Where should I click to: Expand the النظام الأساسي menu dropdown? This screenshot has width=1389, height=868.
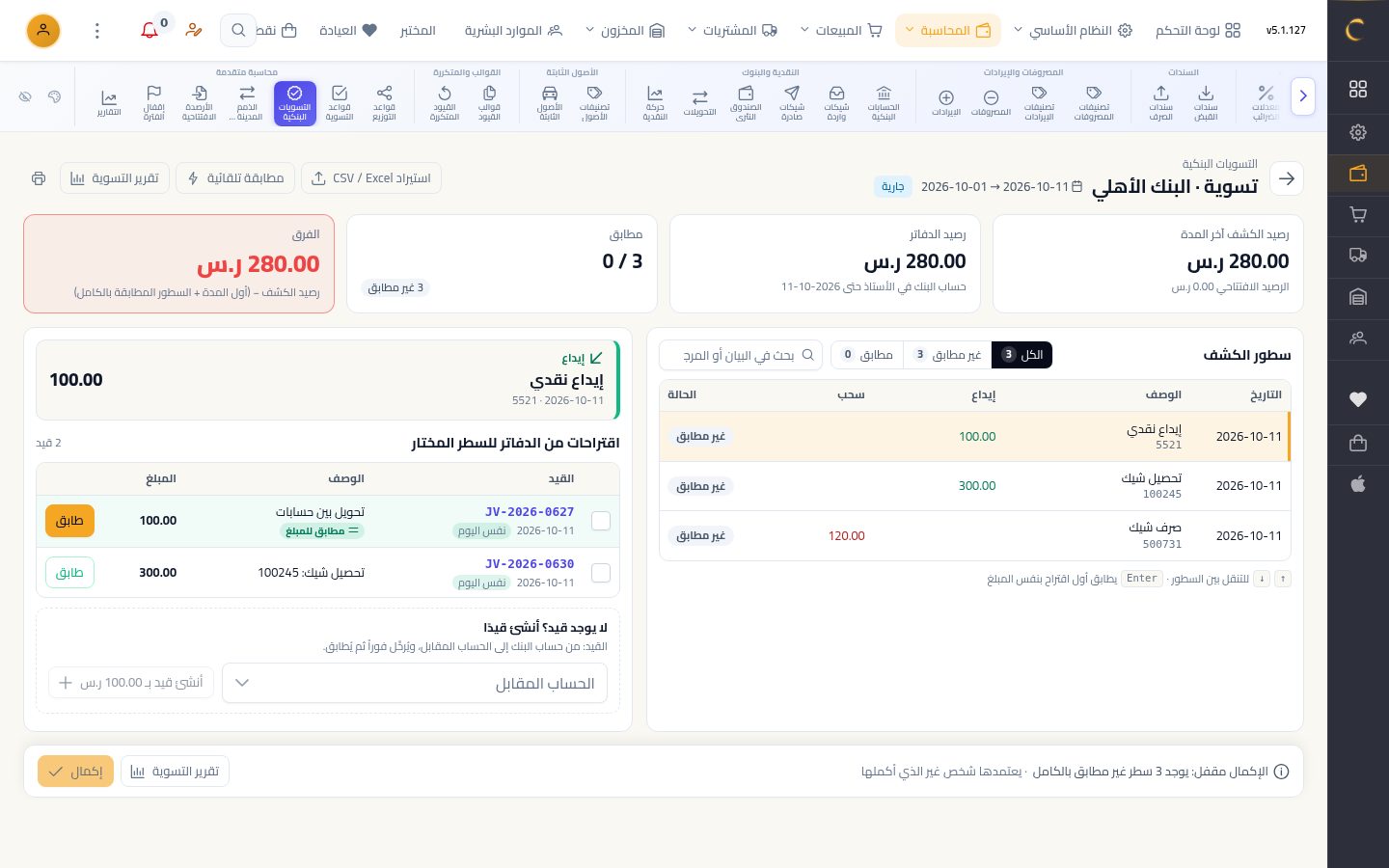tap(1072, 31)
